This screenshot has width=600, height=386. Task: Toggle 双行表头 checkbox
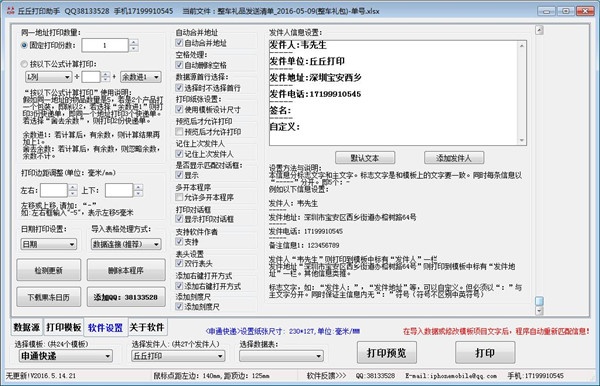click(x=179, y=263)
